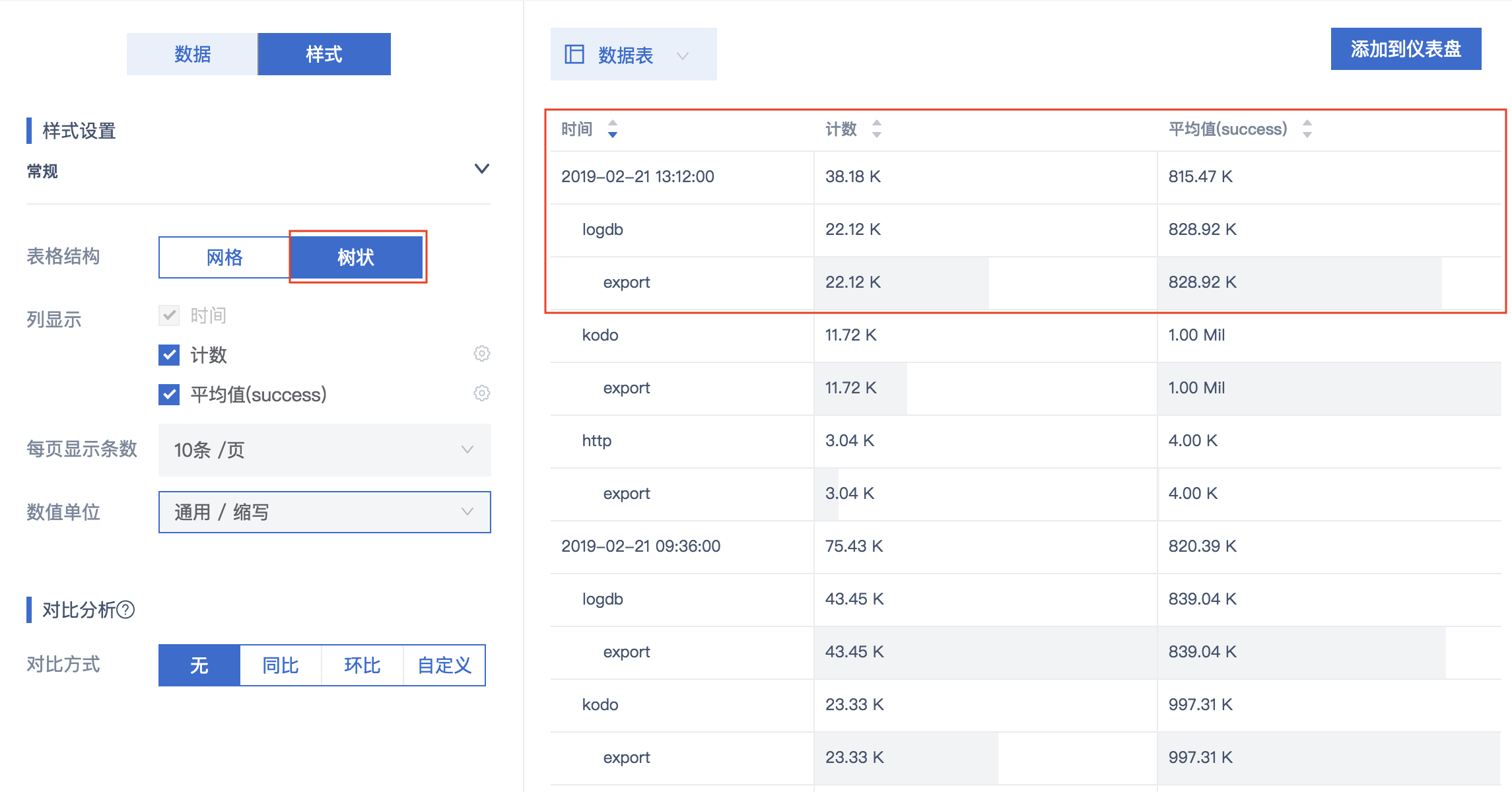Click the 对比方式 label
The image size is (1512, 792).
(x=63, y=664)
